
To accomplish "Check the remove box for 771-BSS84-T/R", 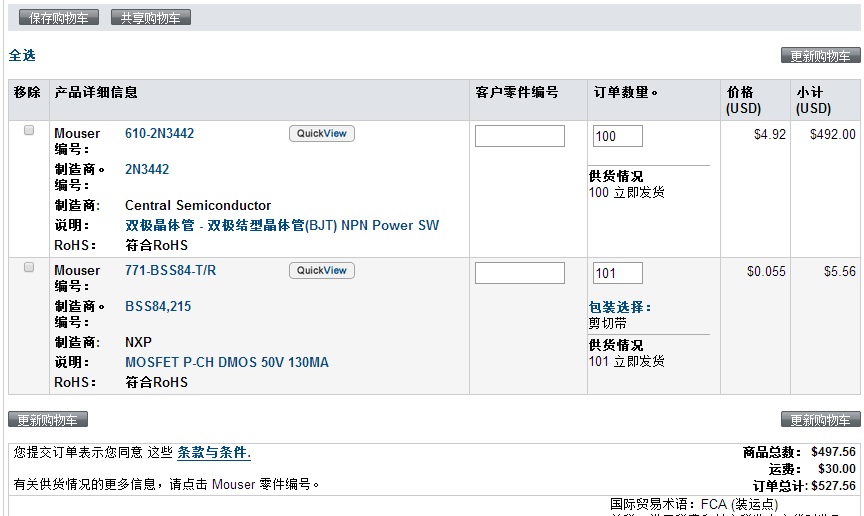I will click(29, 267).
